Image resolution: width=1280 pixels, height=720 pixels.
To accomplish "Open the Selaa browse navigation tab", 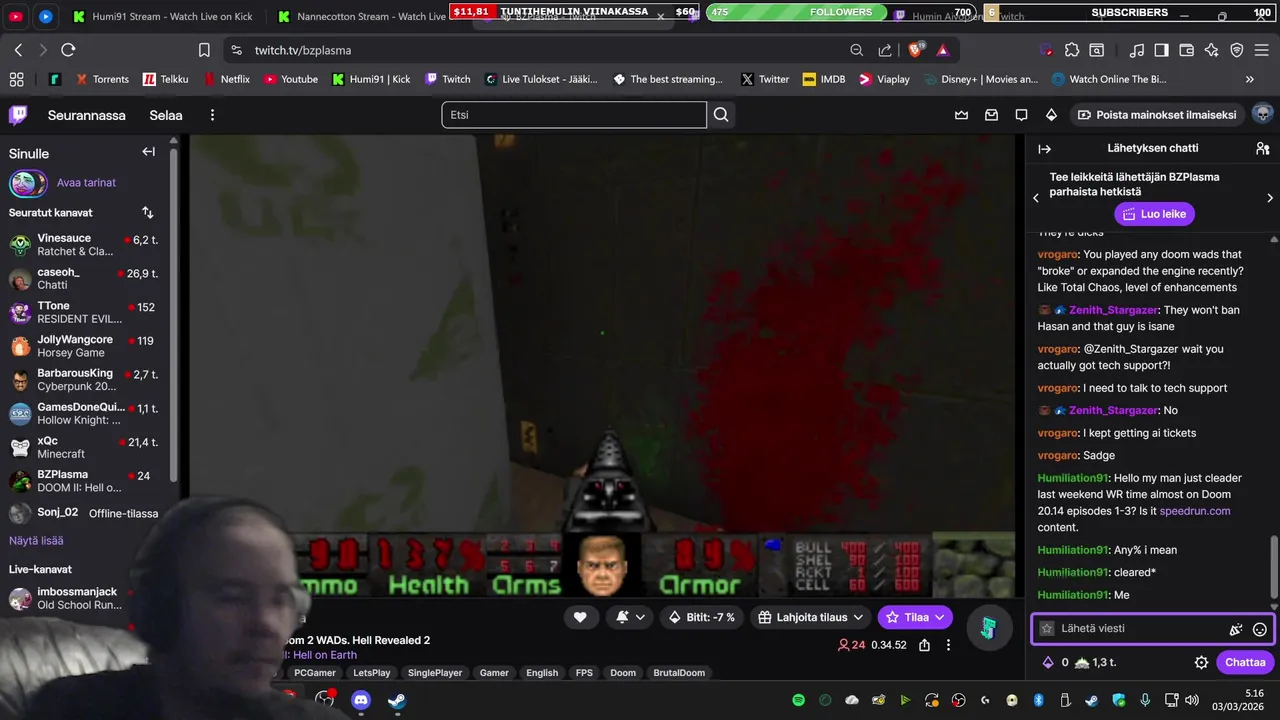I will coord(166,115).
